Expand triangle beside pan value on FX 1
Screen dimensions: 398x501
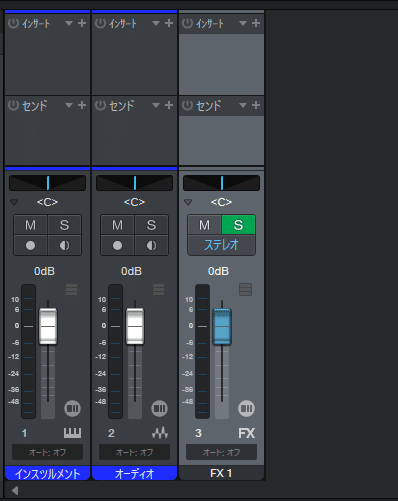click(x=188, y=202)
